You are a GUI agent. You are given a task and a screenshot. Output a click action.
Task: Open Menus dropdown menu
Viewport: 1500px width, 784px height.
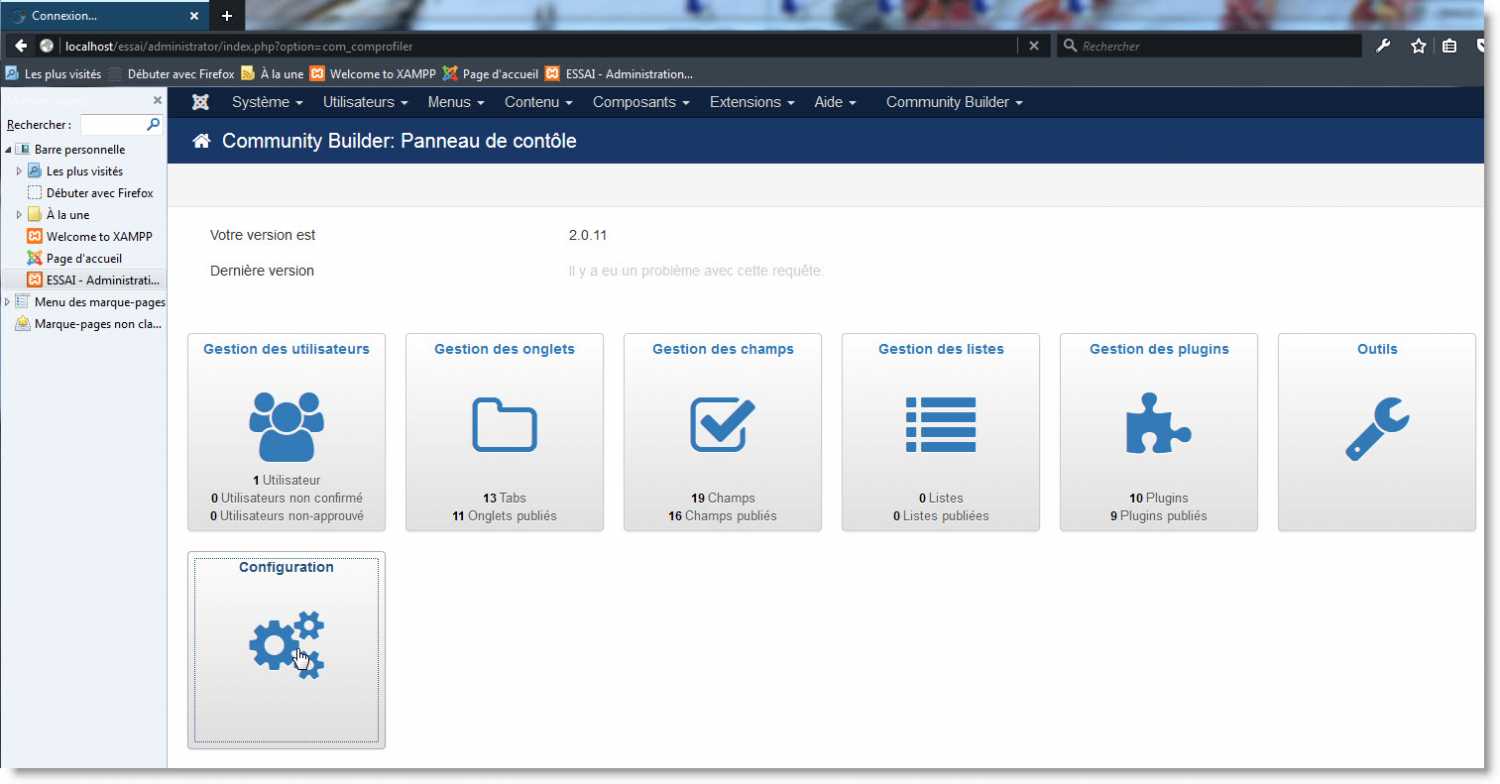click(x=456, y=102)
